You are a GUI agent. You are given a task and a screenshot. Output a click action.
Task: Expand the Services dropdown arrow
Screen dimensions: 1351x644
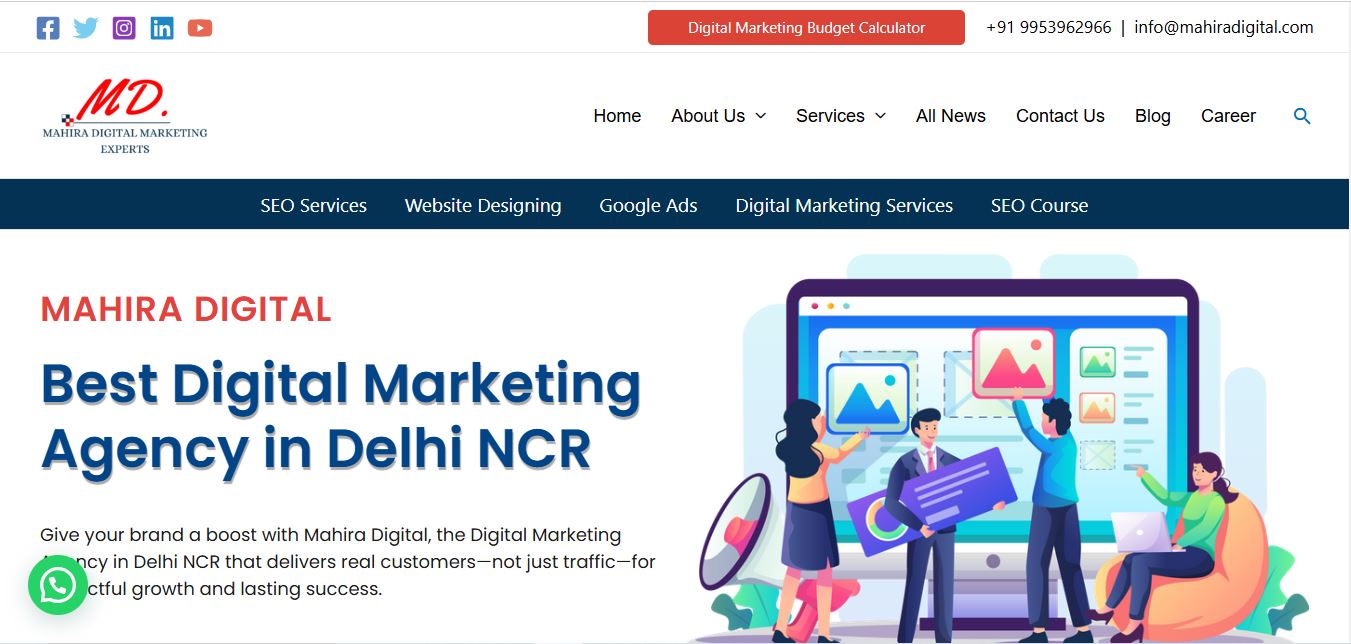880,116
